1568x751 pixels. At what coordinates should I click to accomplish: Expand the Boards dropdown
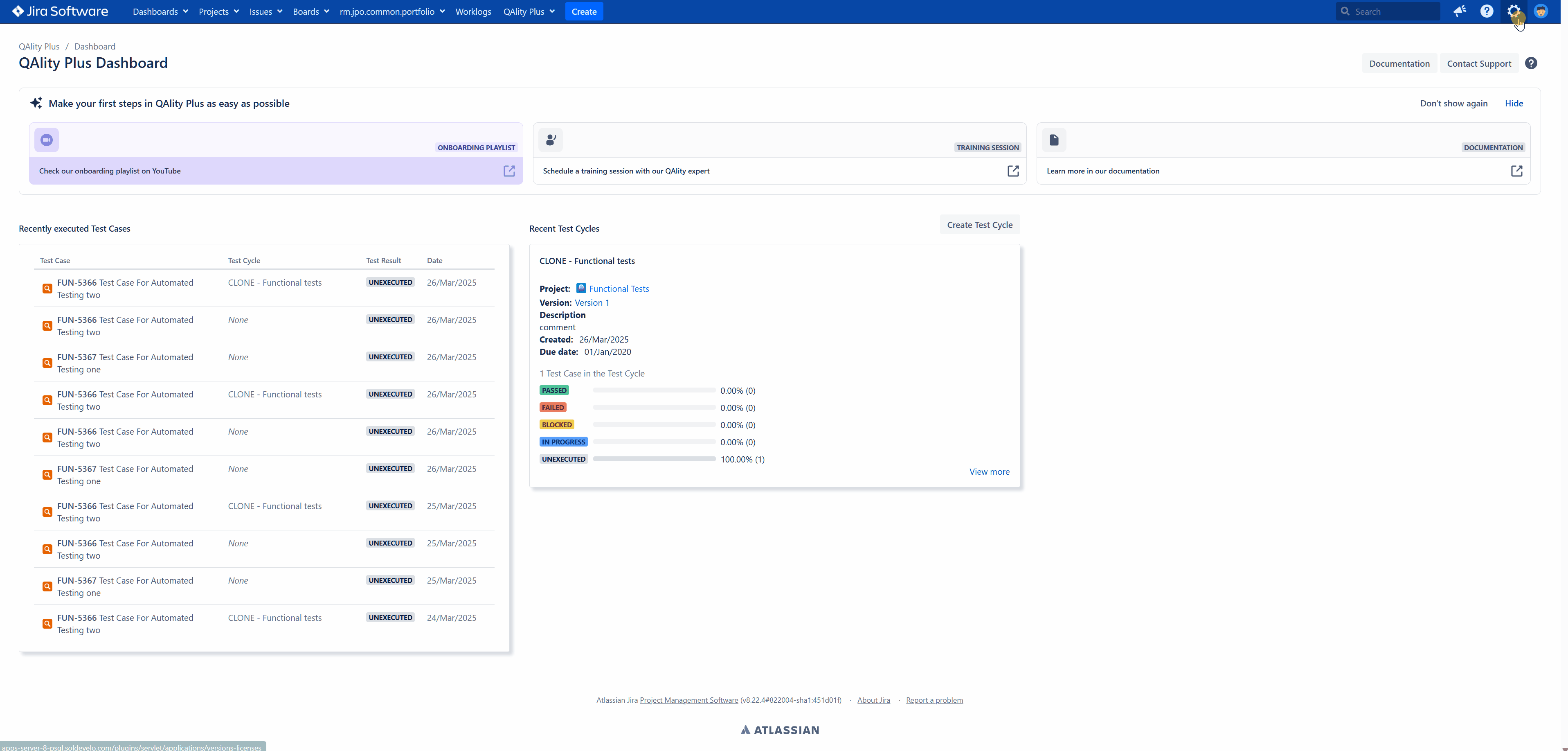click(x=311, y=11)
